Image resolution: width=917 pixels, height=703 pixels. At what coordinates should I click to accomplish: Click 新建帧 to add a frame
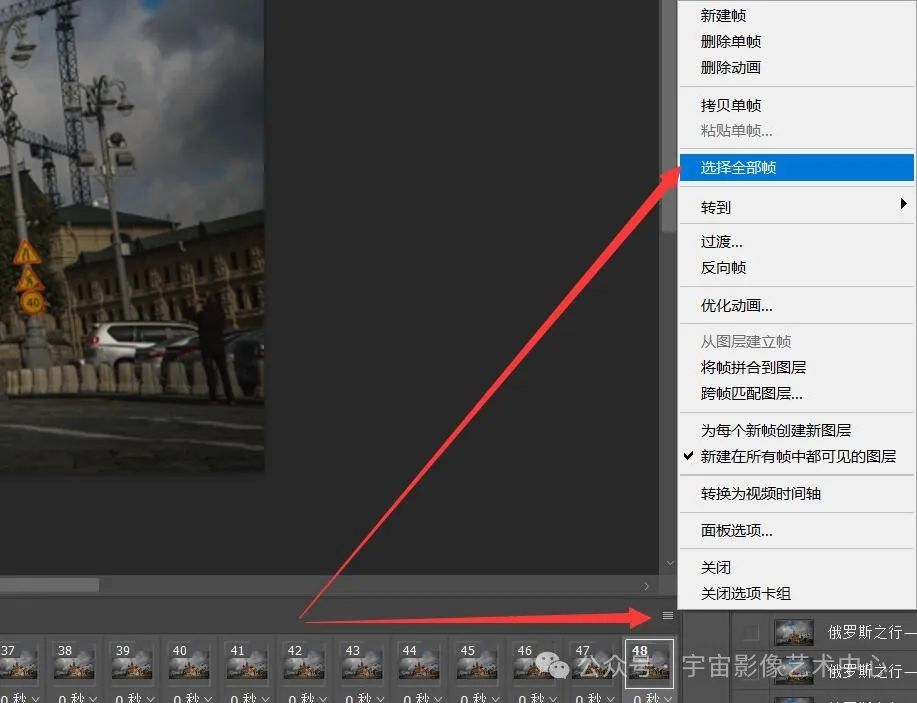point(723,16)
